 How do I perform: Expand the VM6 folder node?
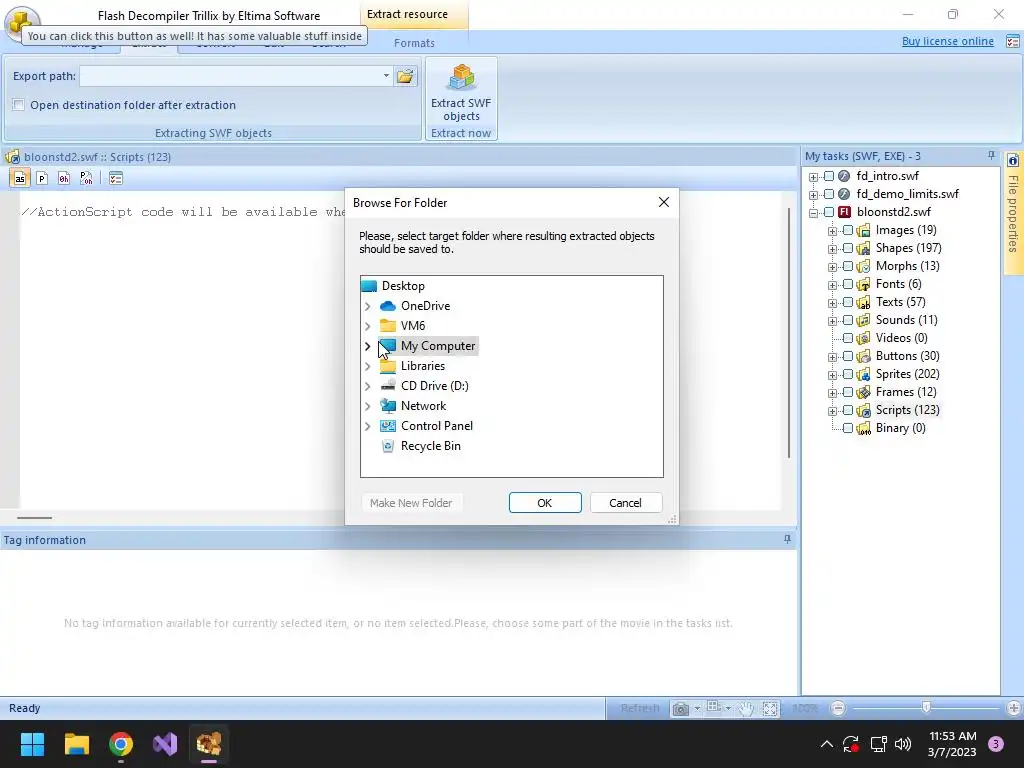tap(368, 326)
